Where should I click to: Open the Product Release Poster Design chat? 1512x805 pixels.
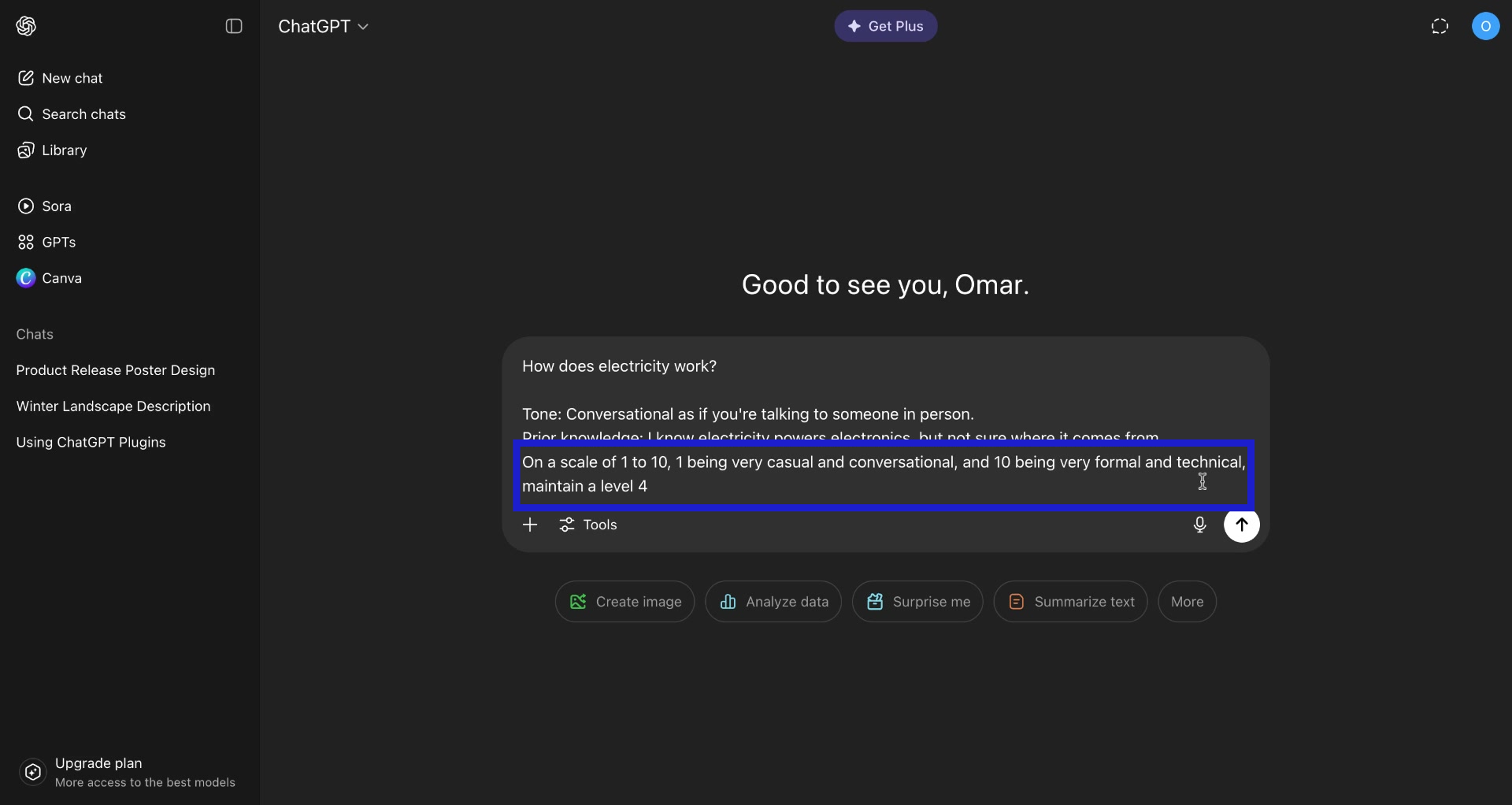(117, 370)
